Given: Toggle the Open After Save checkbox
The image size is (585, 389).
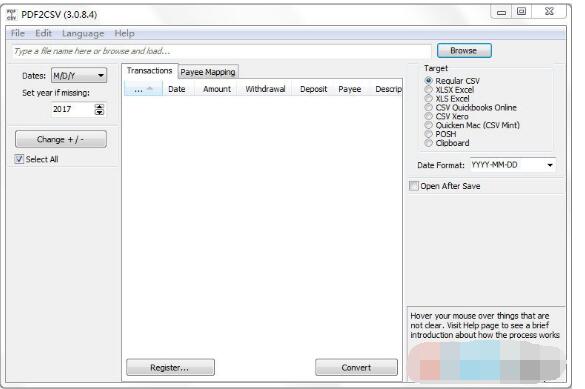Looking at the screenshot, I should pyautogui.click(x=414, y=186).
